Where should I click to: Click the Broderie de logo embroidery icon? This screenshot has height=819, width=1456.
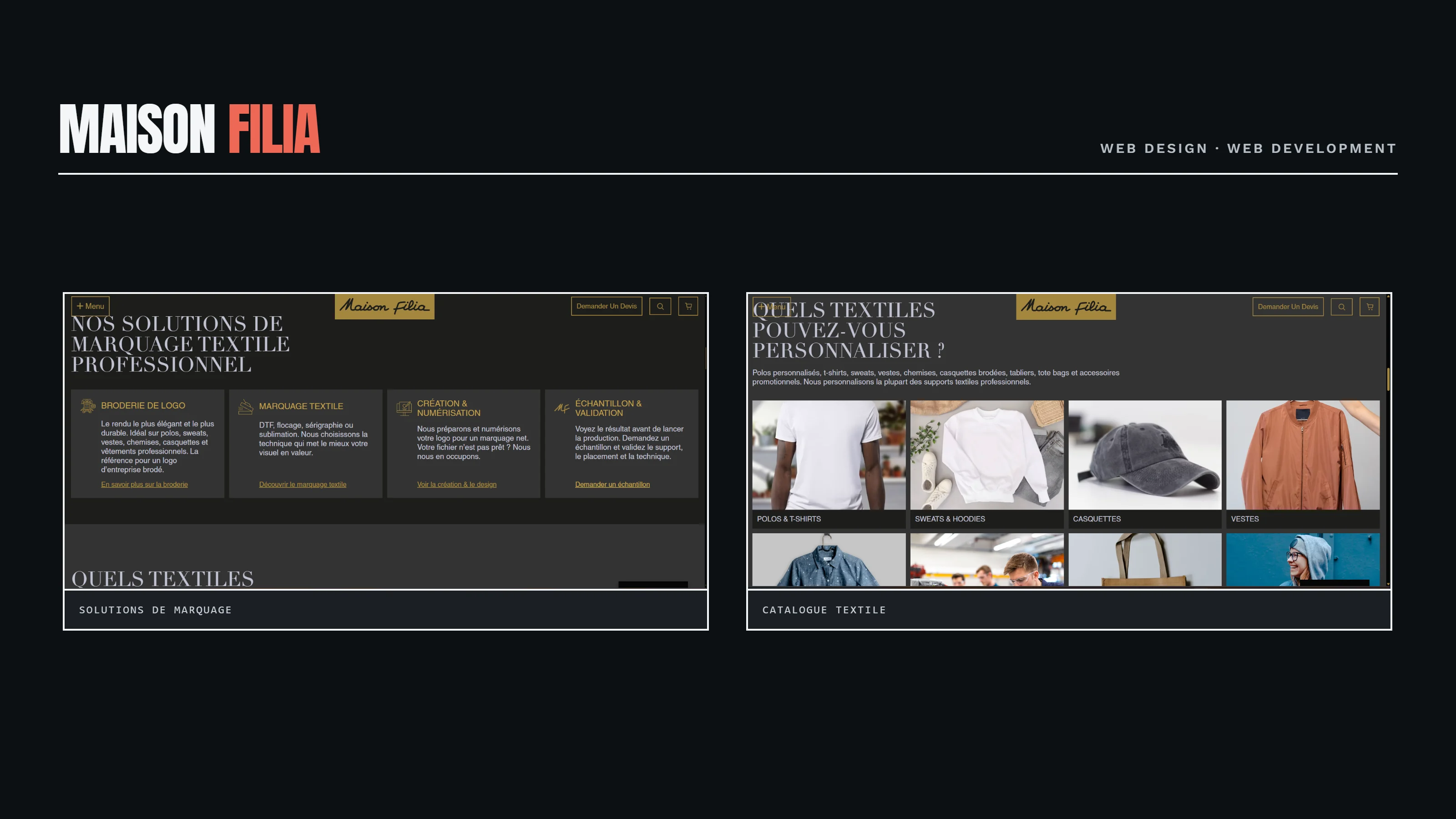(x=88, y=405)
